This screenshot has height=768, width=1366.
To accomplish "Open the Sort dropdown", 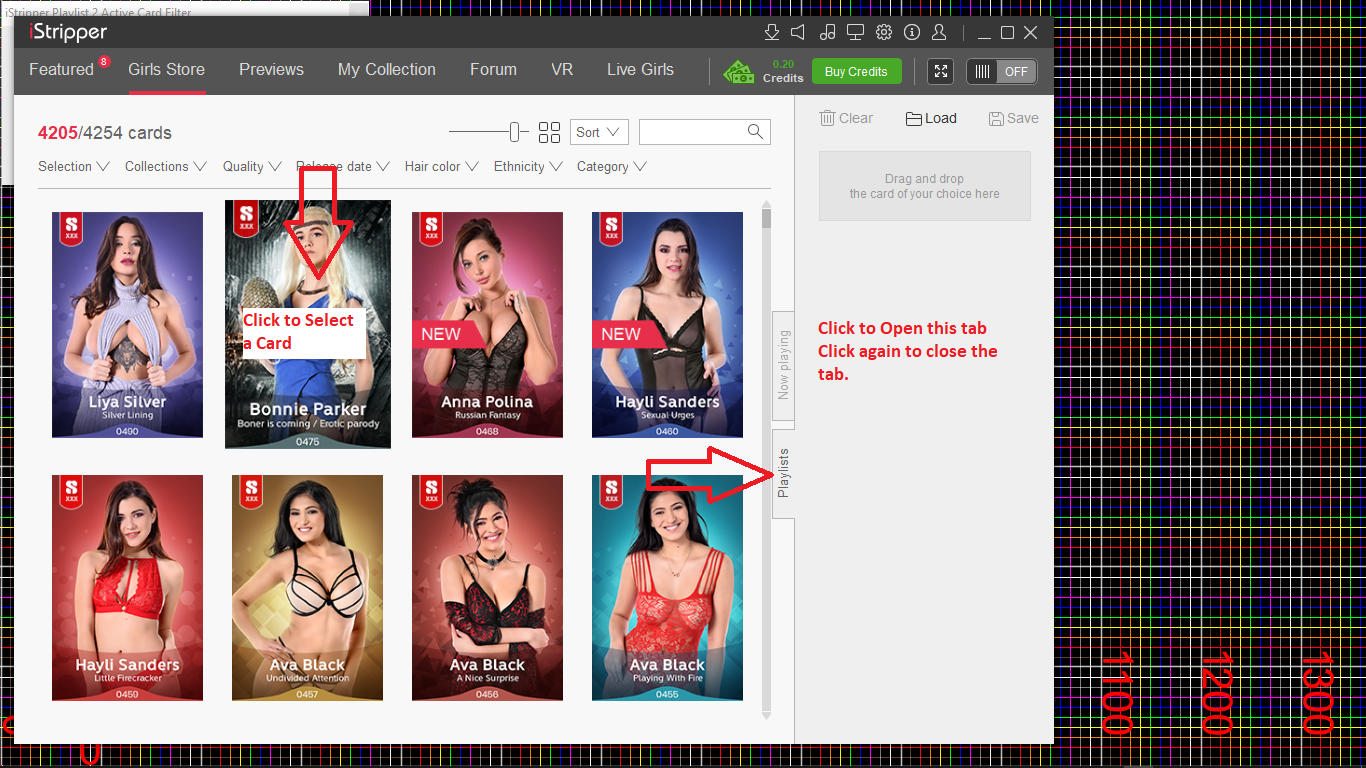I will 599,132.
